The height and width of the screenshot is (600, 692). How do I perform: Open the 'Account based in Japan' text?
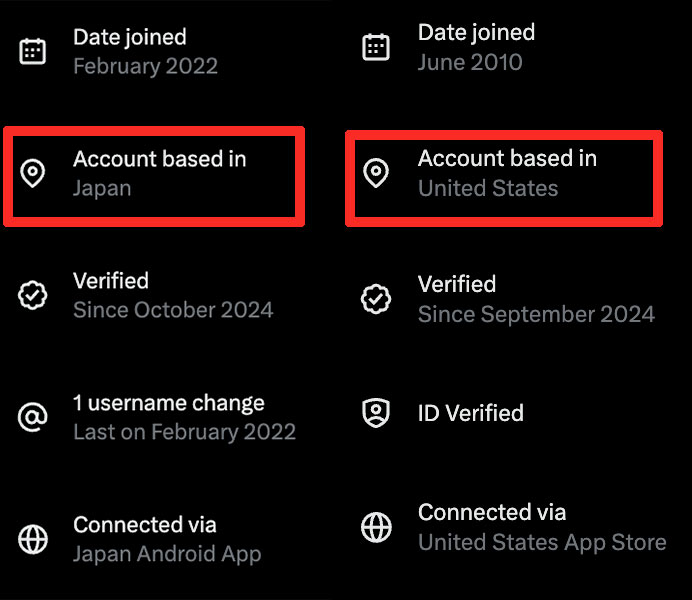[159, 173]
